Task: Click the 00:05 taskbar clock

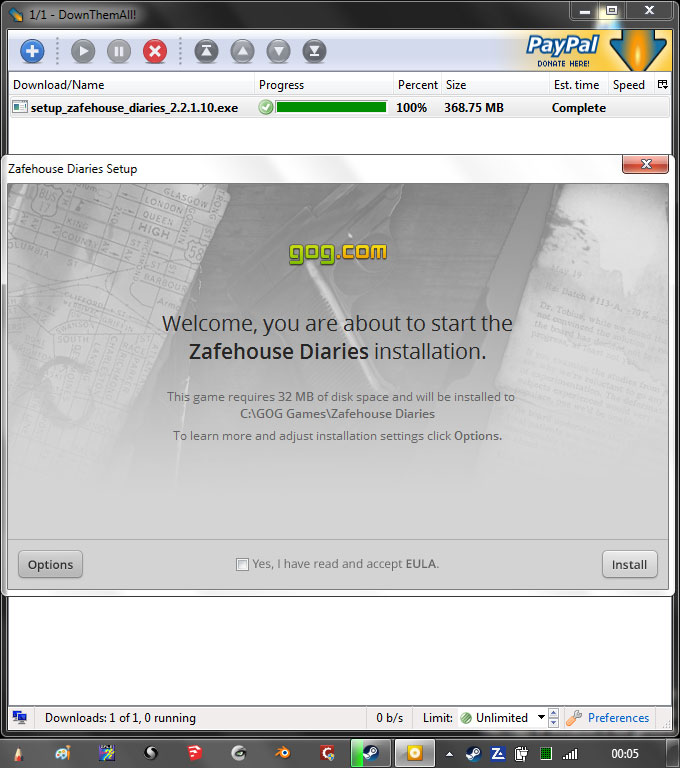Action: pos(625,754)
